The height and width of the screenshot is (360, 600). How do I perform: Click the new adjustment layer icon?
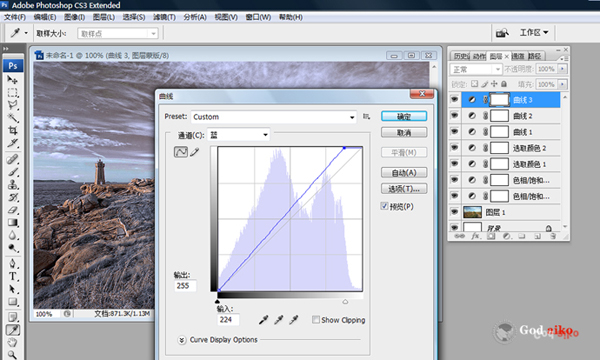click(x=506, y=236)
